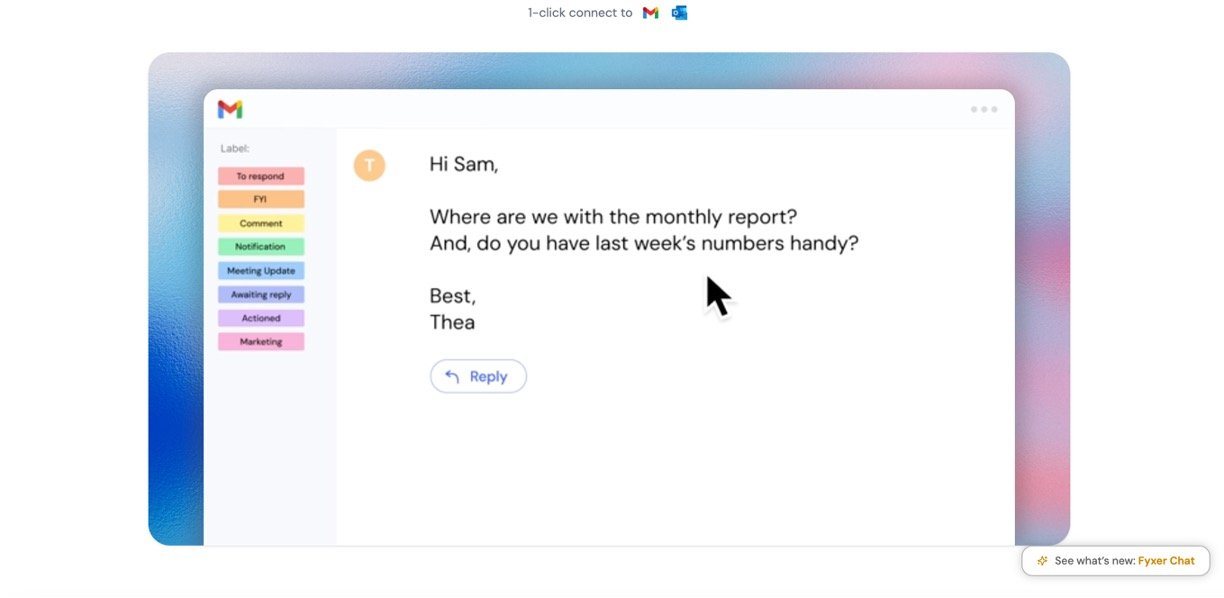Select the pink 'Marketing' label
The height and width of the screenshot is (598, 1224).
[260, 342]
